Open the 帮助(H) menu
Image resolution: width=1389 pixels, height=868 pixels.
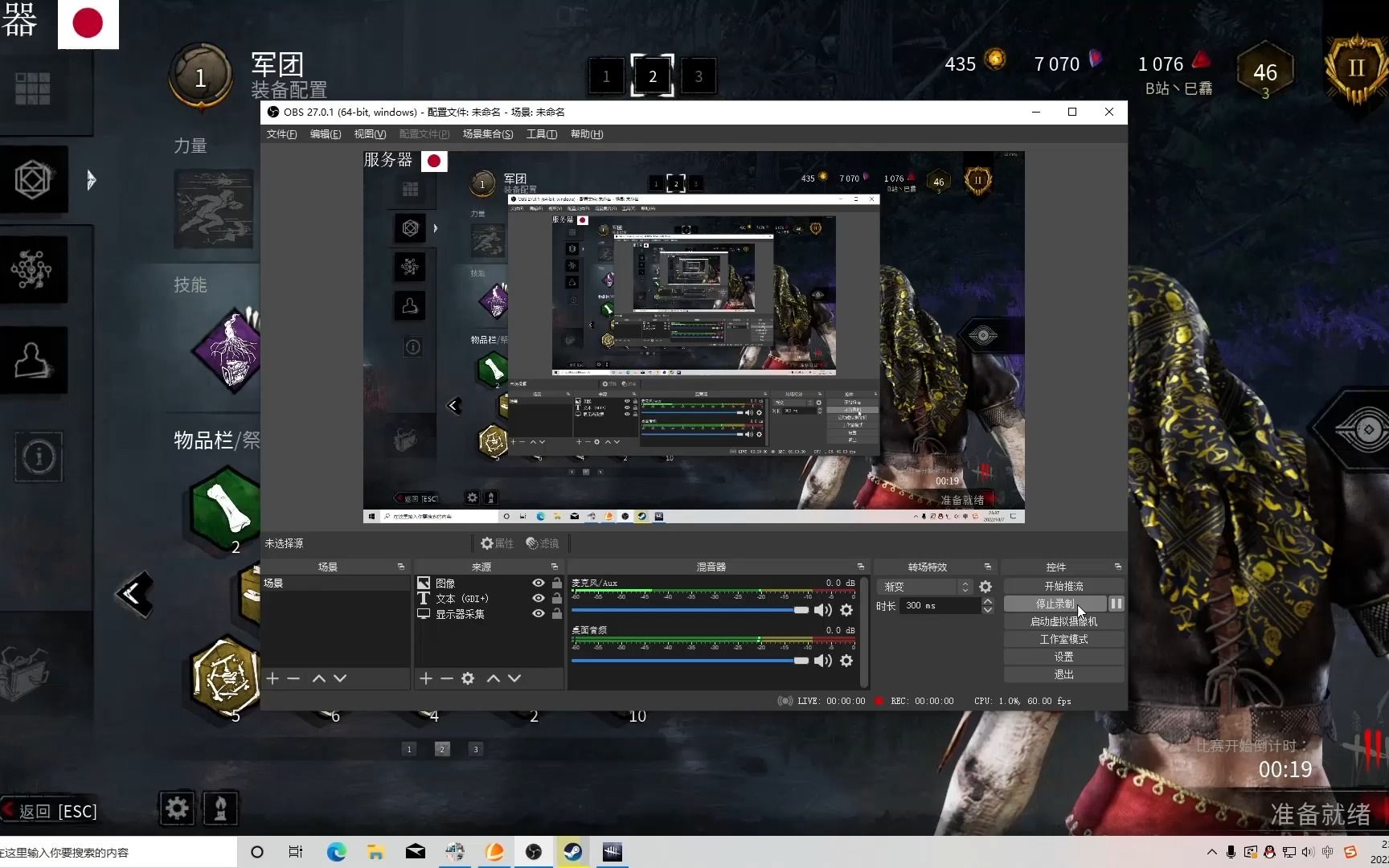587,134
